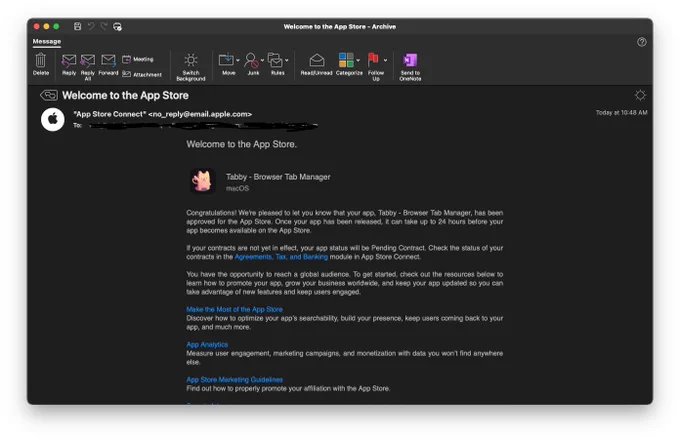This screenshot has width=680, height=441.
Task: Expand the Move dropdown arrow
Action: pos(238,60)
